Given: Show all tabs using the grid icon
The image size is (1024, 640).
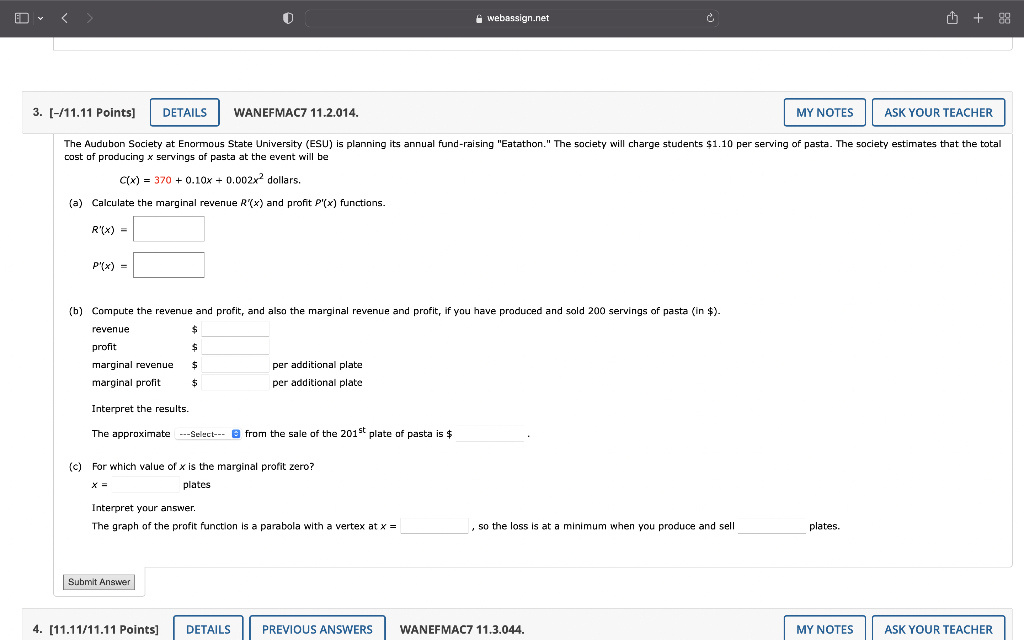Looking at the screenshot, I should point(1003,17).
